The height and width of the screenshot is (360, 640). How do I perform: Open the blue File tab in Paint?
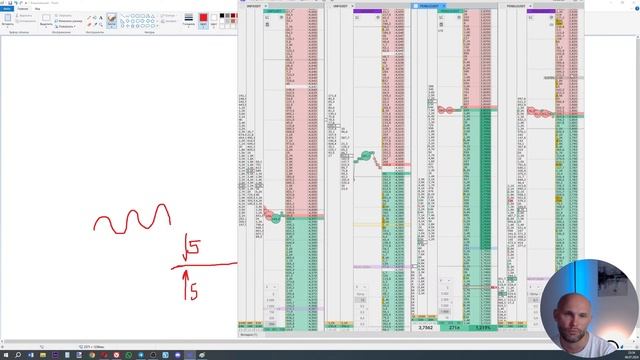(7, 9)
